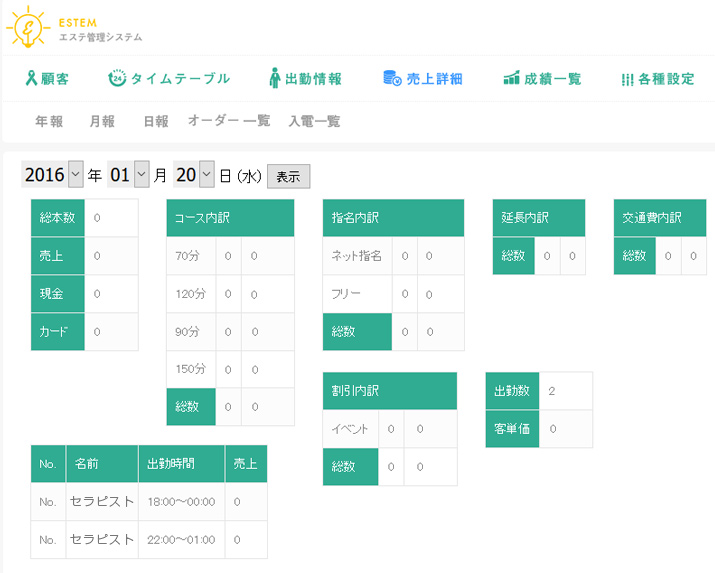715x573 pixels.
Task: Open the オーダー一覧 tab
Action: pyautogui.click(x=229, y=121)
